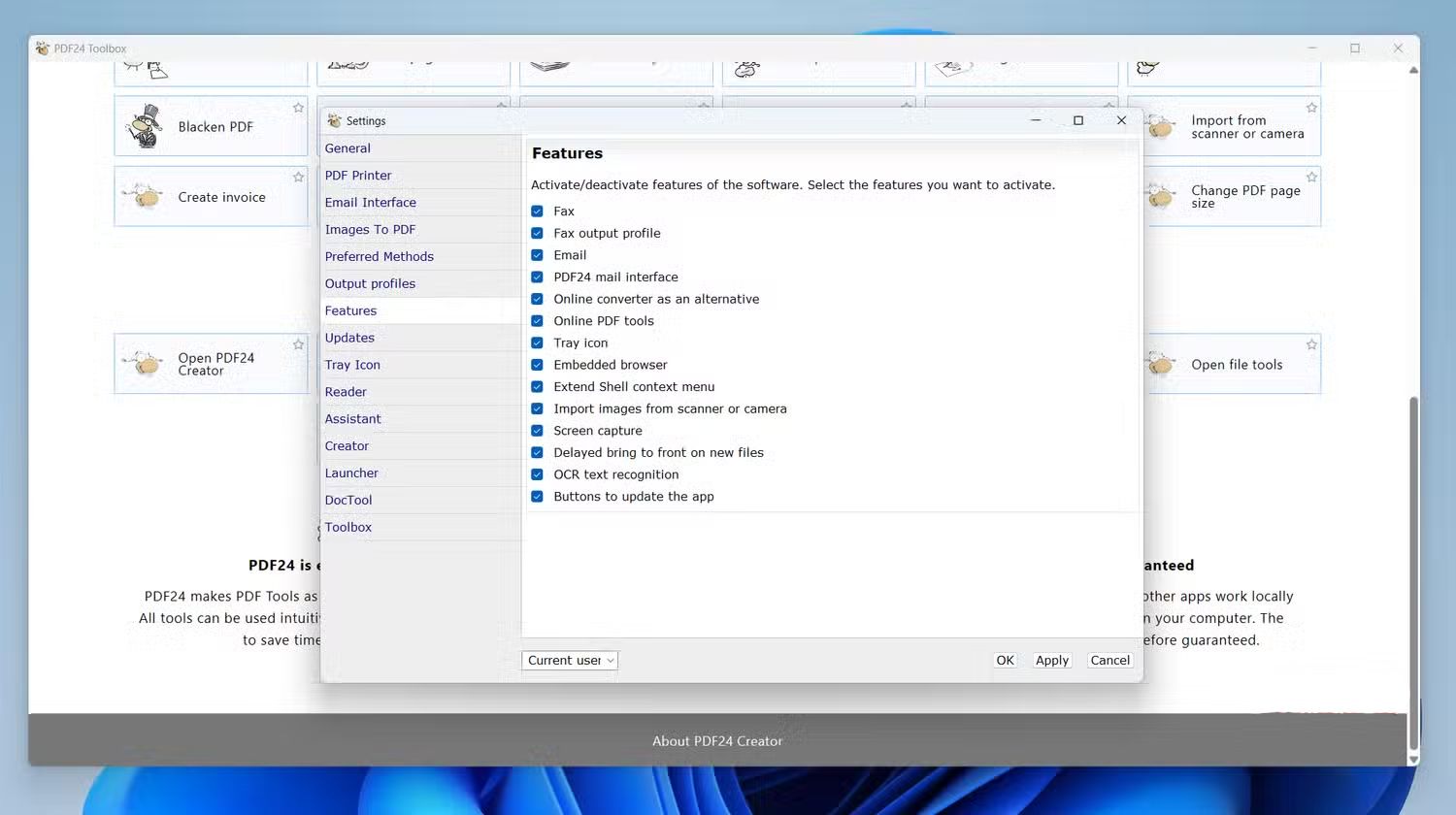Screen dimensions: 1456x815
Task: Open Tray Icon settings in the sidebar
Action: tap(420, 366)
